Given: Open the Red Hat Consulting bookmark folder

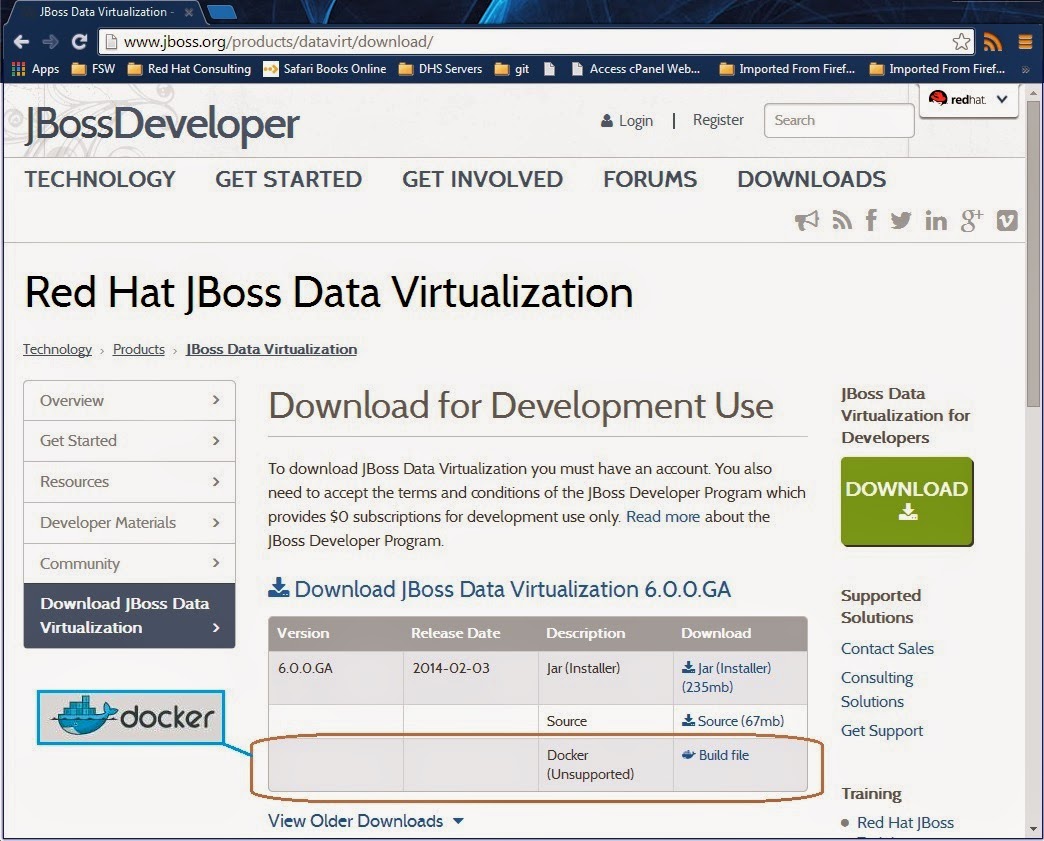Looking at the screenshot, I should (x=189, y=69).
